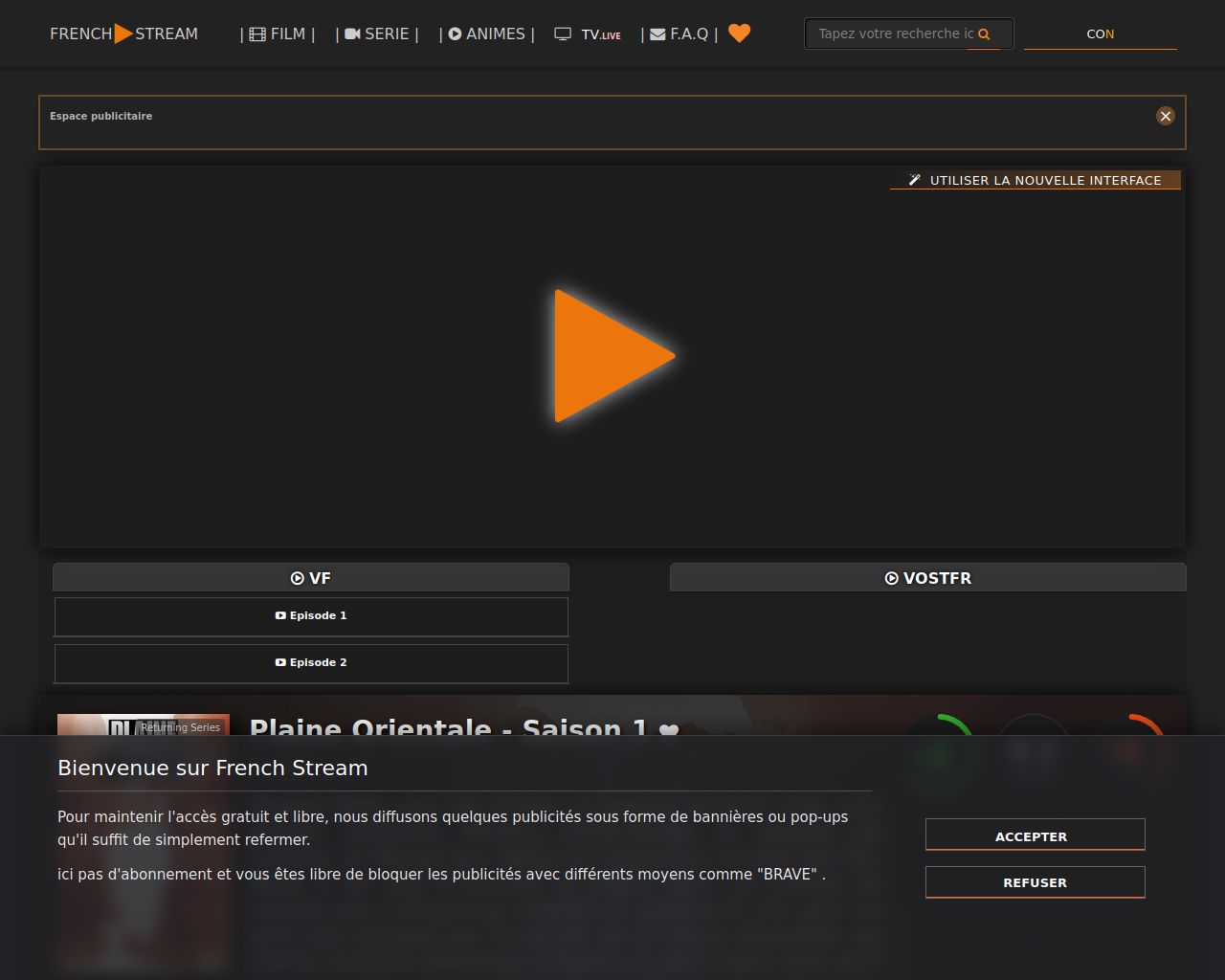Open the SERIE menu

[x=377, y=33]
